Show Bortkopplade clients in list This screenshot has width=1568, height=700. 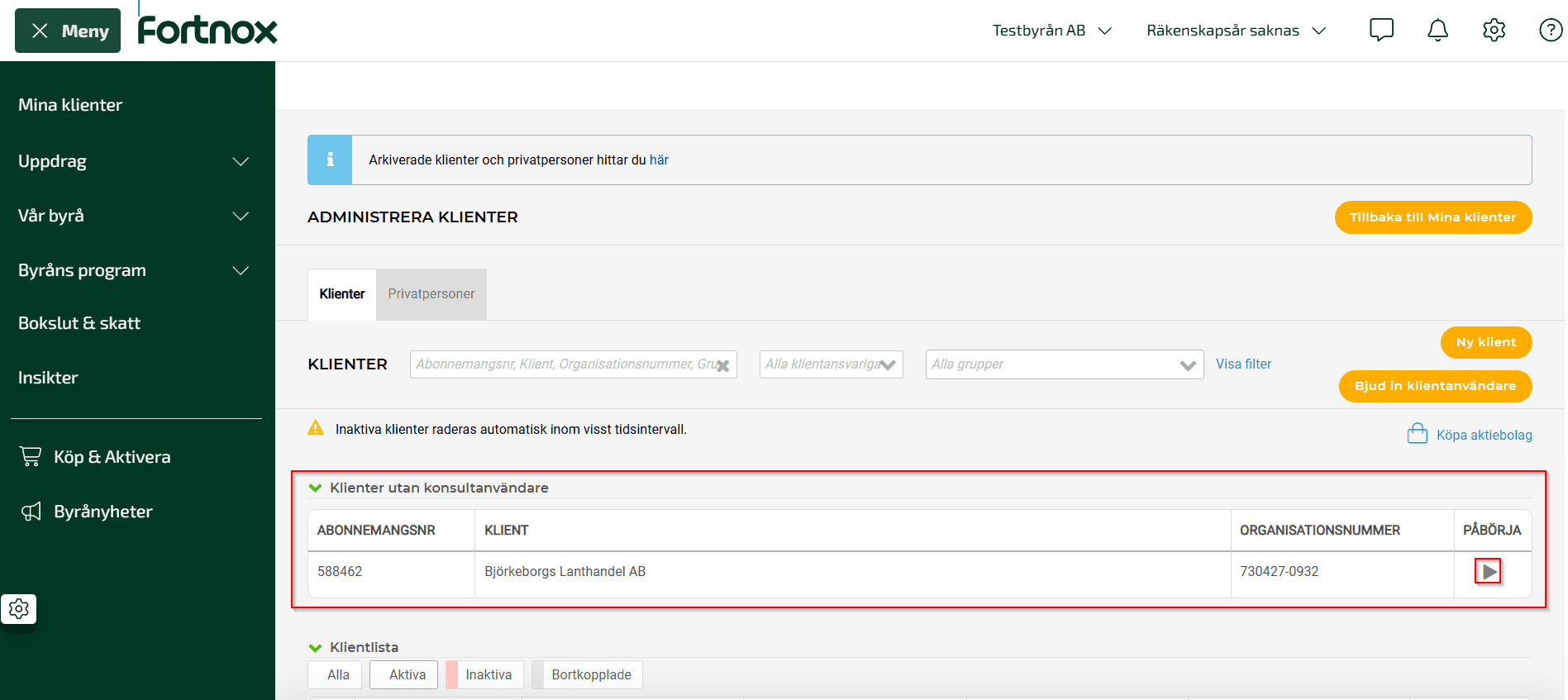pyautogui.click(x=590, y=674)
